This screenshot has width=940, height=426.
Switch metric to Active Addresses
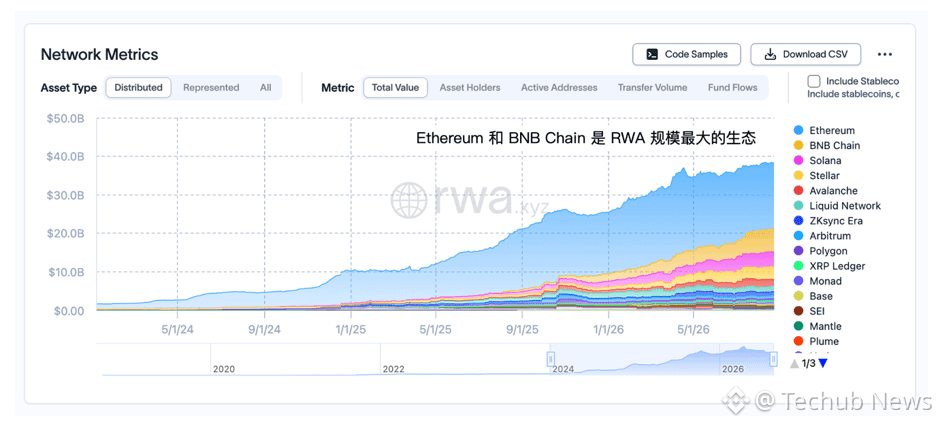[559, 87]
